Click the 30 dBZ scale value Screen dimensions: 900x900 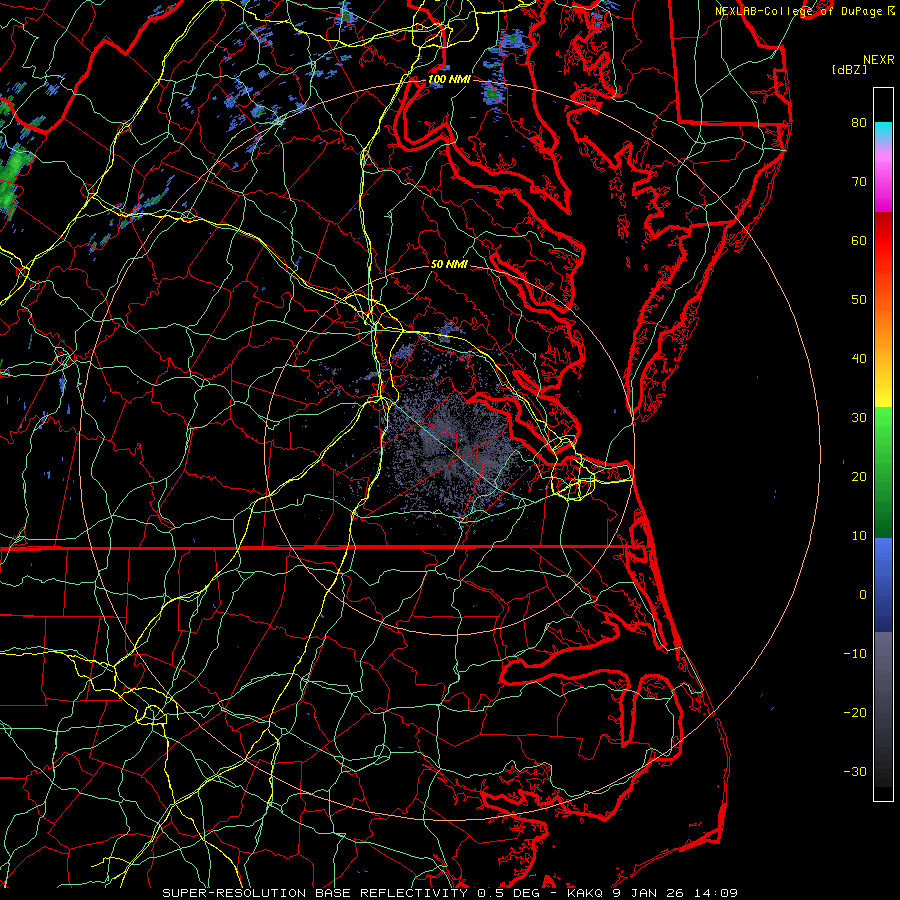(859, 418)
